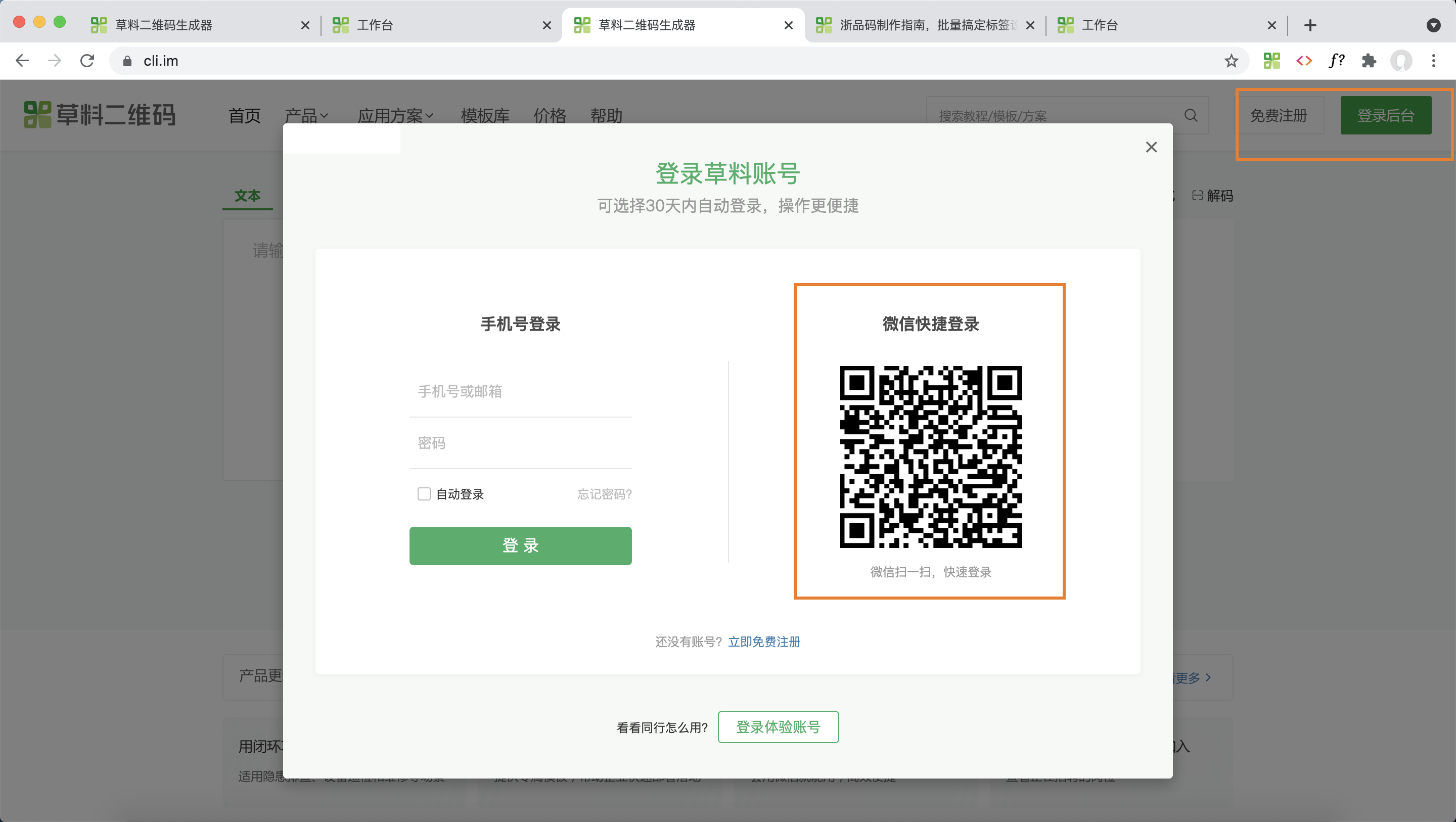This screenshot has width=1456, height=822.
Task: Click the search magnifier icon in header
Action: coord(1191,115)
